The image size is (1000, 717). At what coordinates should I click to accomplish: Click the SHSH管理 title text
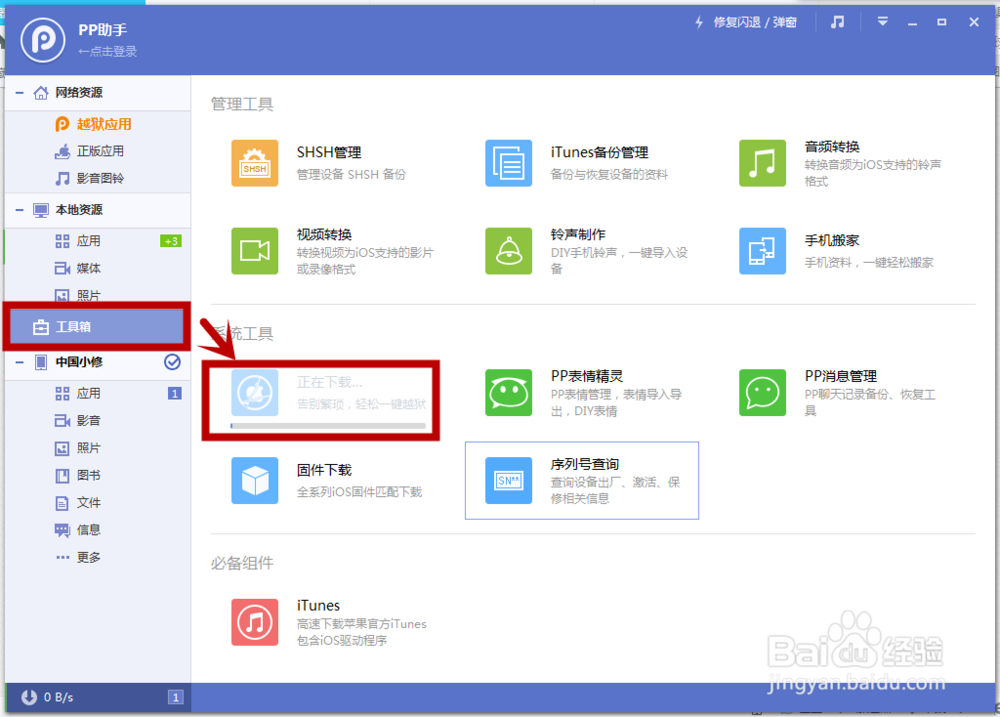[x=329, y=152]
